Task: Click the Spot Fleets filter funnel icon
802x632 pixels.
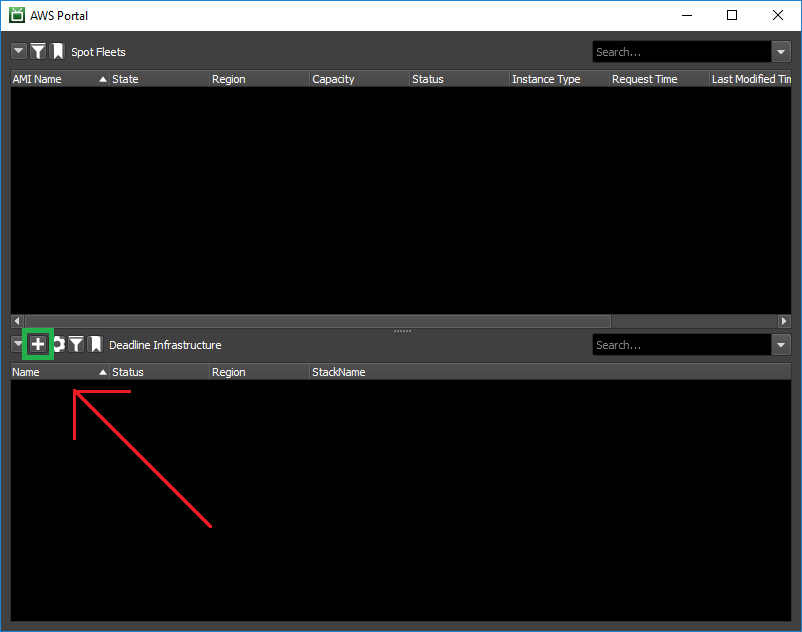Action: [38, 51]
